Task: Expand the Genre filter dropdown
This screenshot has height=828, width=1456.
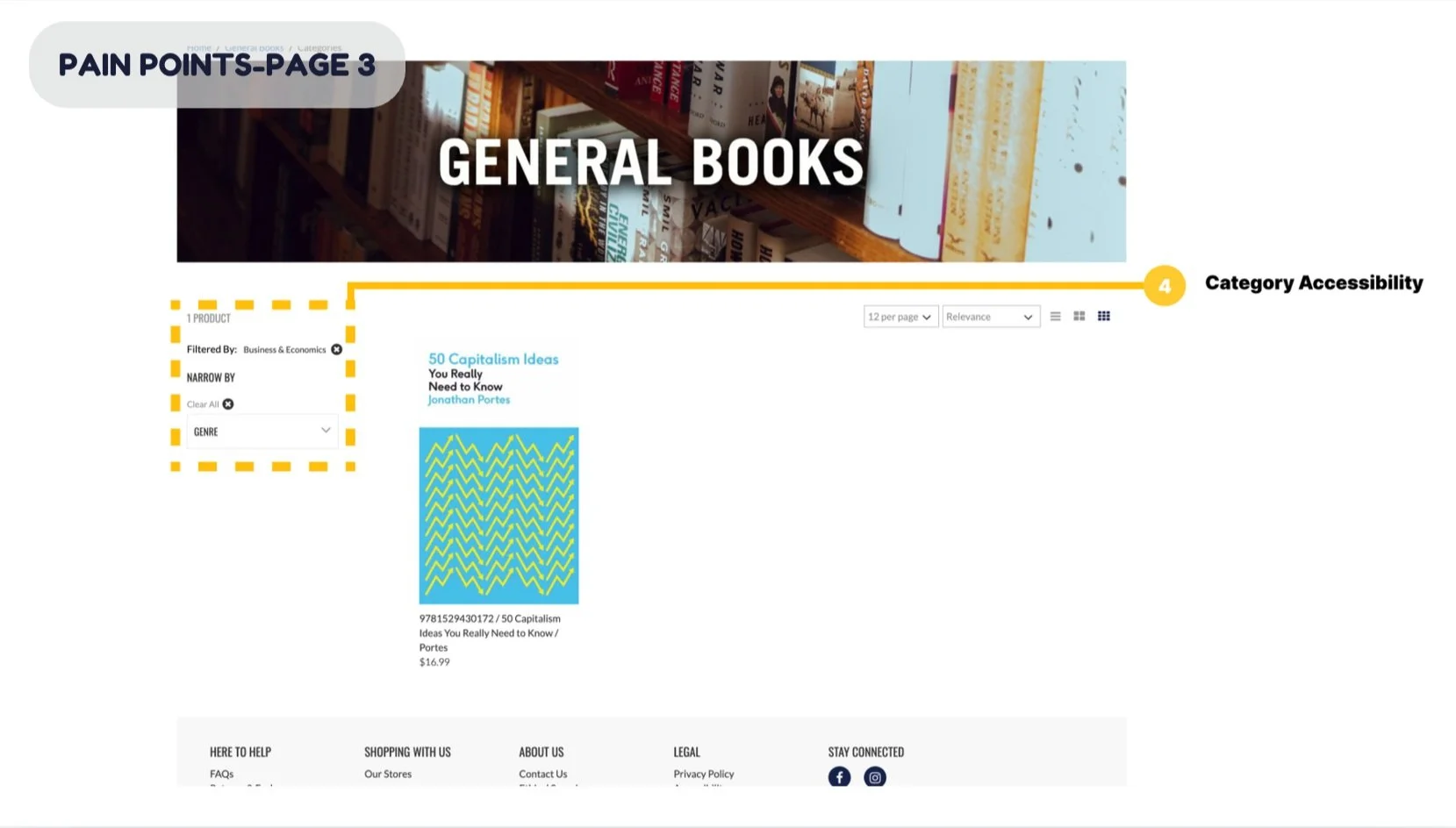Action: (262, 432)
